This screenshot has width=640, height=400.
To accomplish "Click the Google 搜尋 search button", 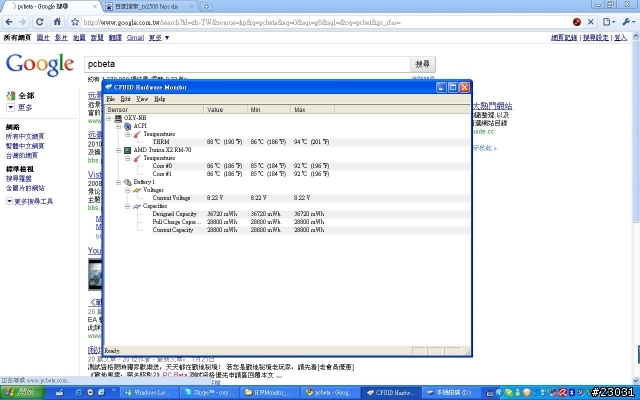I will pos(422,64).
